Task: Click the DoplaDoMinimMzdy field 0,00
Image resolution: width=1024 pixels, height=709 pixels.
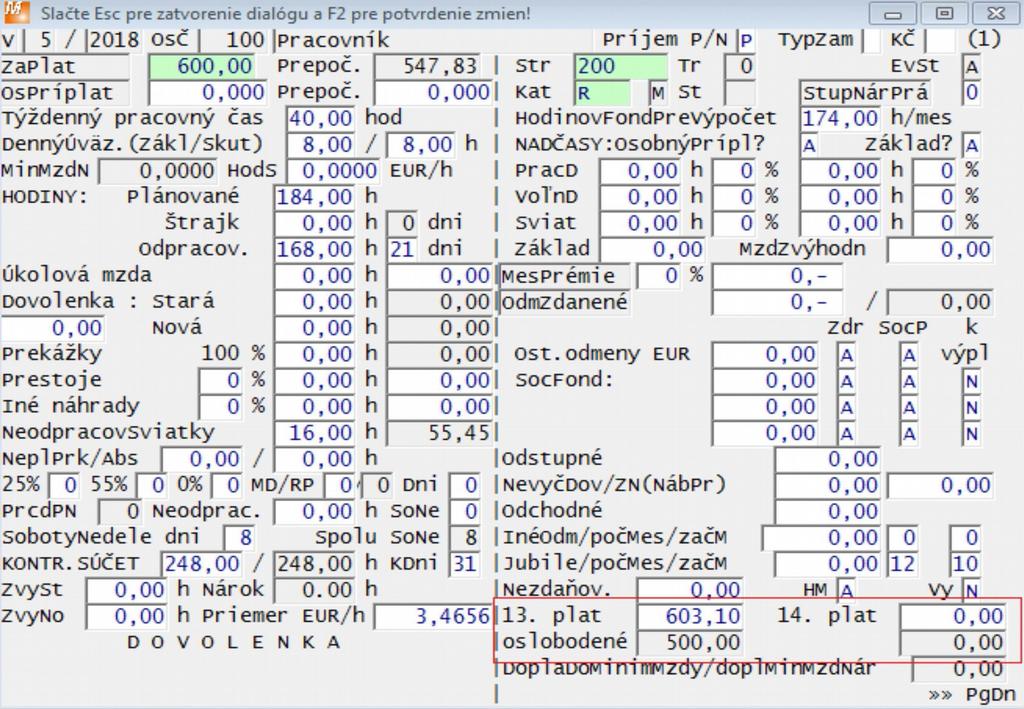Action: pos(959,669)
